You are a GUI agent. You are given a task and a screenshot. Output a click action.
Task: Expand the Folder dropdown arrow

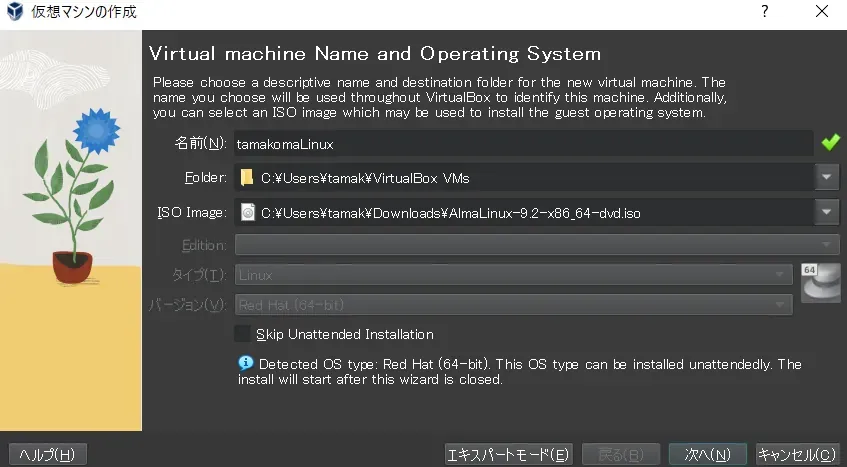[x=827, y=179]
